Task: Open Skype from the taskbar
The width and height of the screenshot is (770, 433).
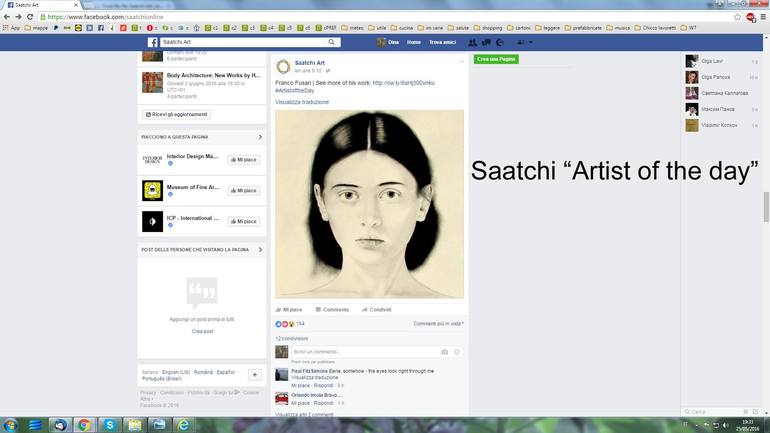Action: pos(110,425)
